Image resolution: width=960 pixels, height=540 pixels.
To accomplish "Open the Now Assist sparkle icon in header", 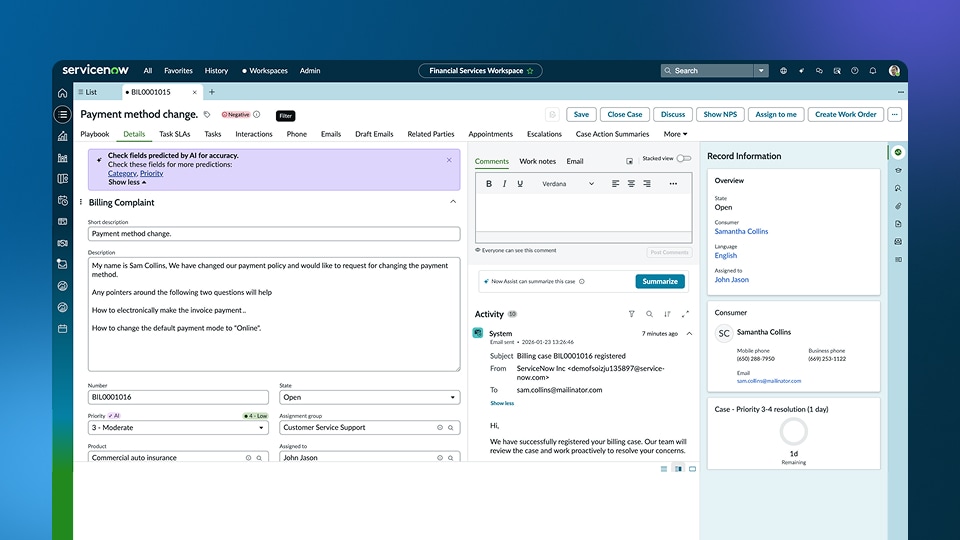I will tap(801, 71).
